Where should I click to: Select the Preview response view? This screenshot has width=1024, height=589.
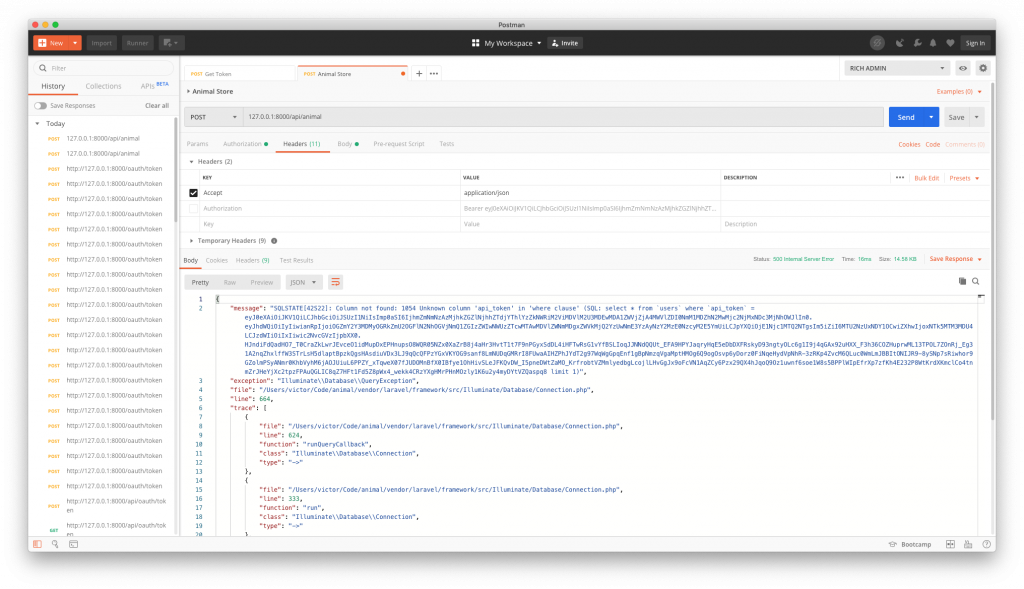tap(262, 282)
